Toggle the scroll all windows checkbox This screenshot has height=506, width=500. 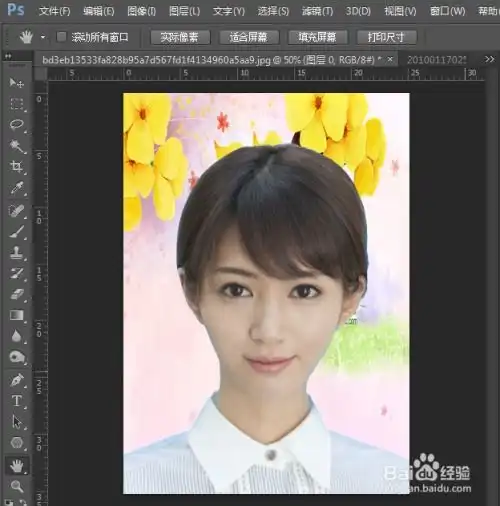pyautogui.click(x=61, y=37)
